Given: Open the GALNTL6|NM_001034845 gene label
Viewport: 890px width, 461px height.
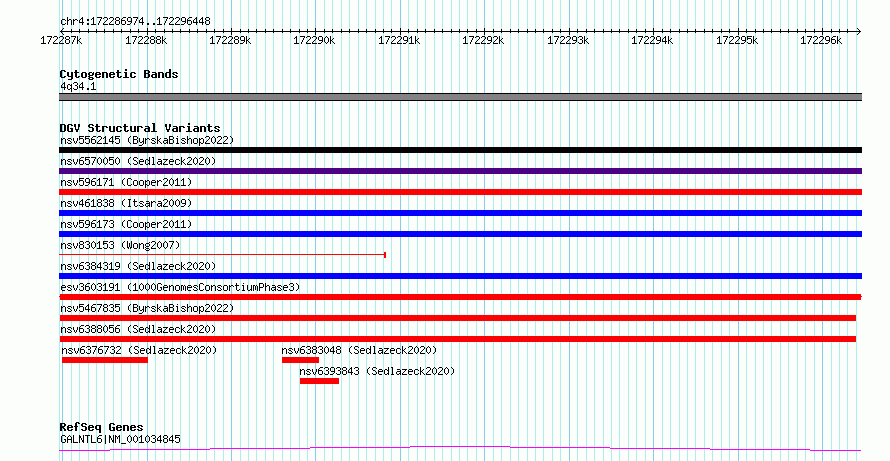Looking at the screenshot, I should [120, 439].
